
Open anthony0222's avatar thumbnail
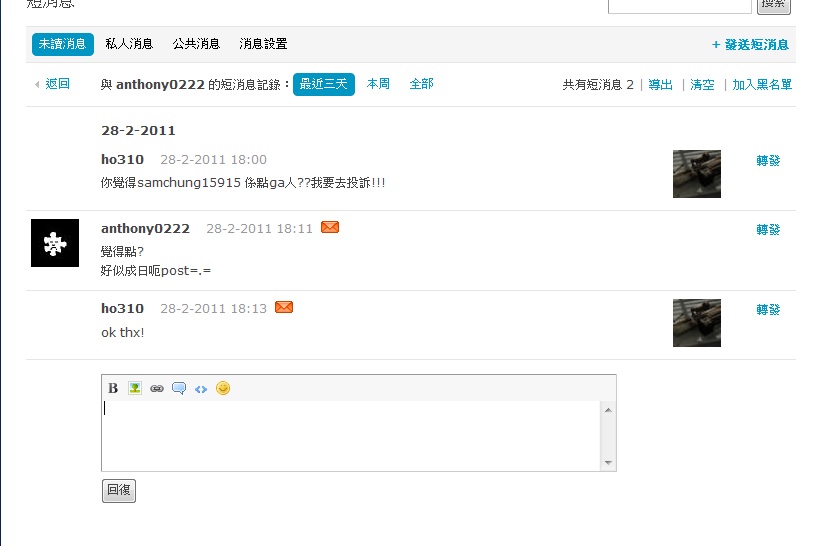[x=55, y=243]
